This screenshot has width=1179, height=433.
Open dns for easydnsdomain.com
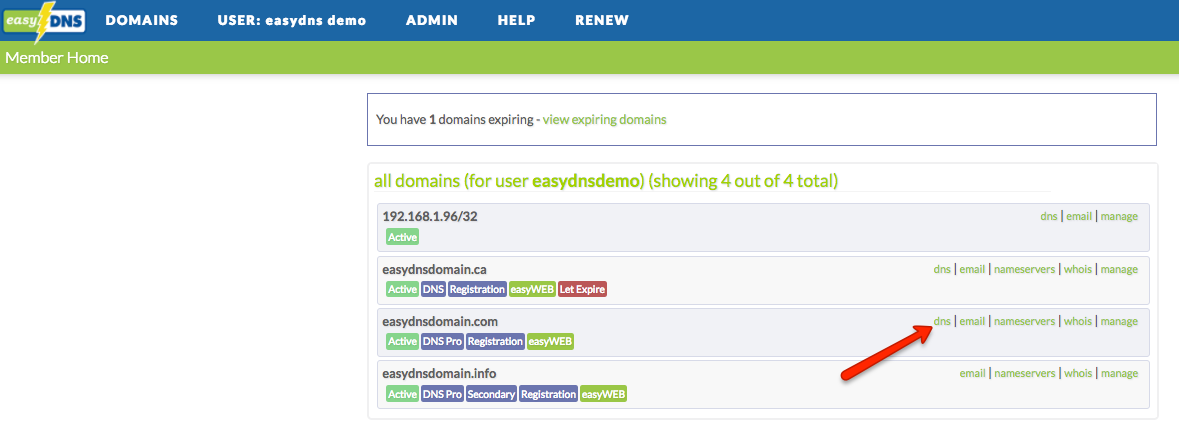(942, 321)
